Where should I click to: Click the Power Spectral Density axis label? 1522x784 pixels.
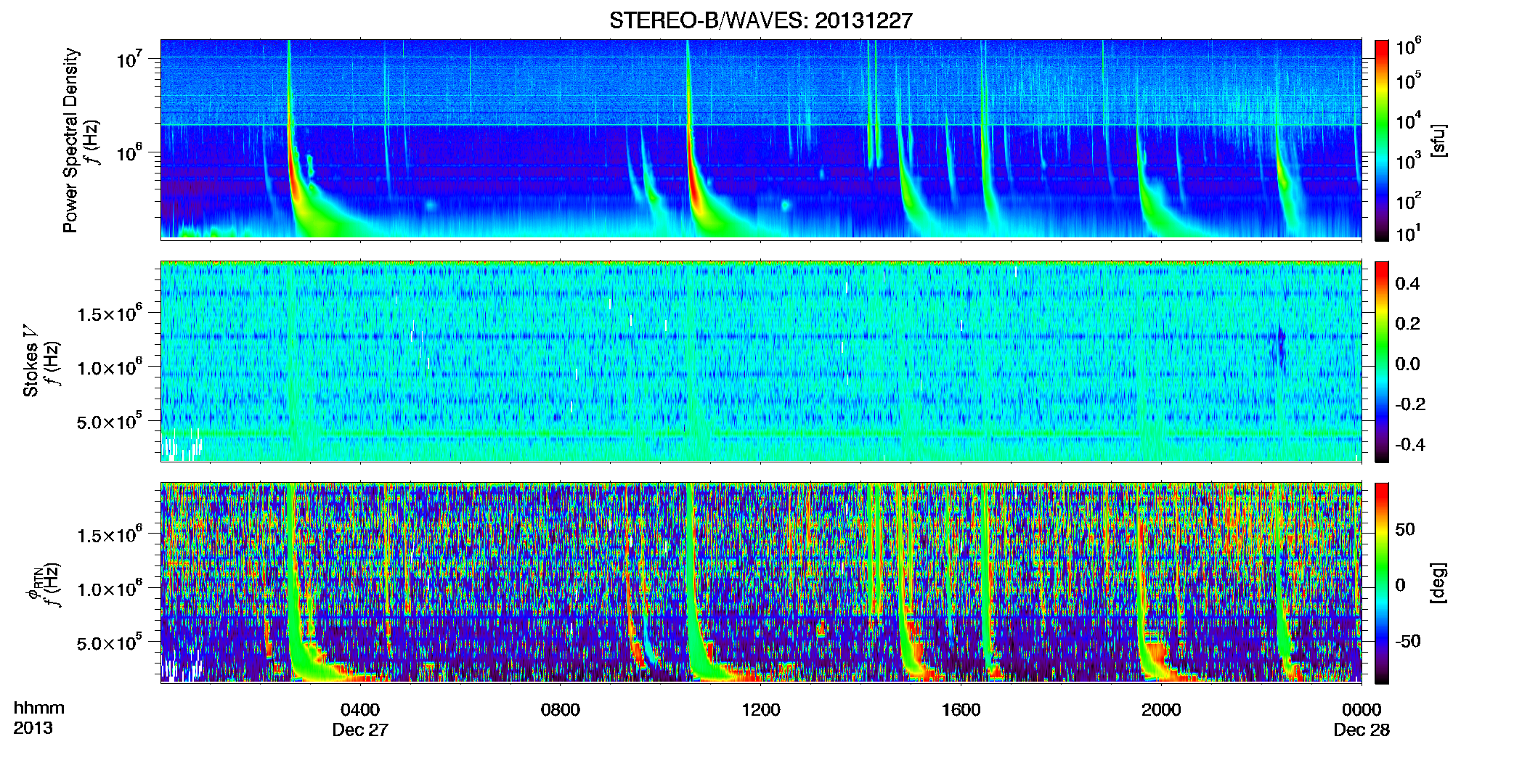(x=70, y=140)
